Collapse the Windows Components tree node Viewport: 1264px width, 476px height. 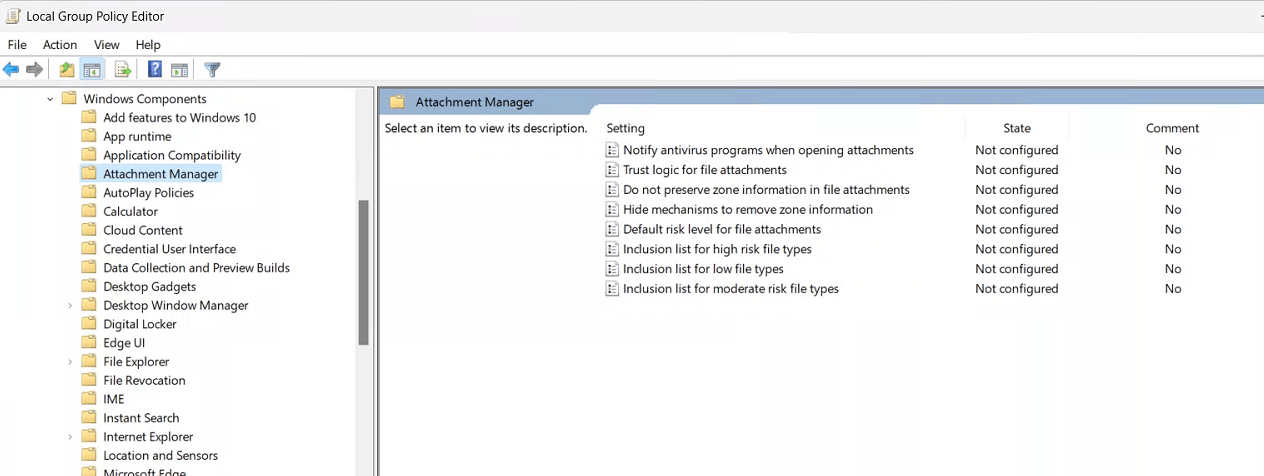50,99
